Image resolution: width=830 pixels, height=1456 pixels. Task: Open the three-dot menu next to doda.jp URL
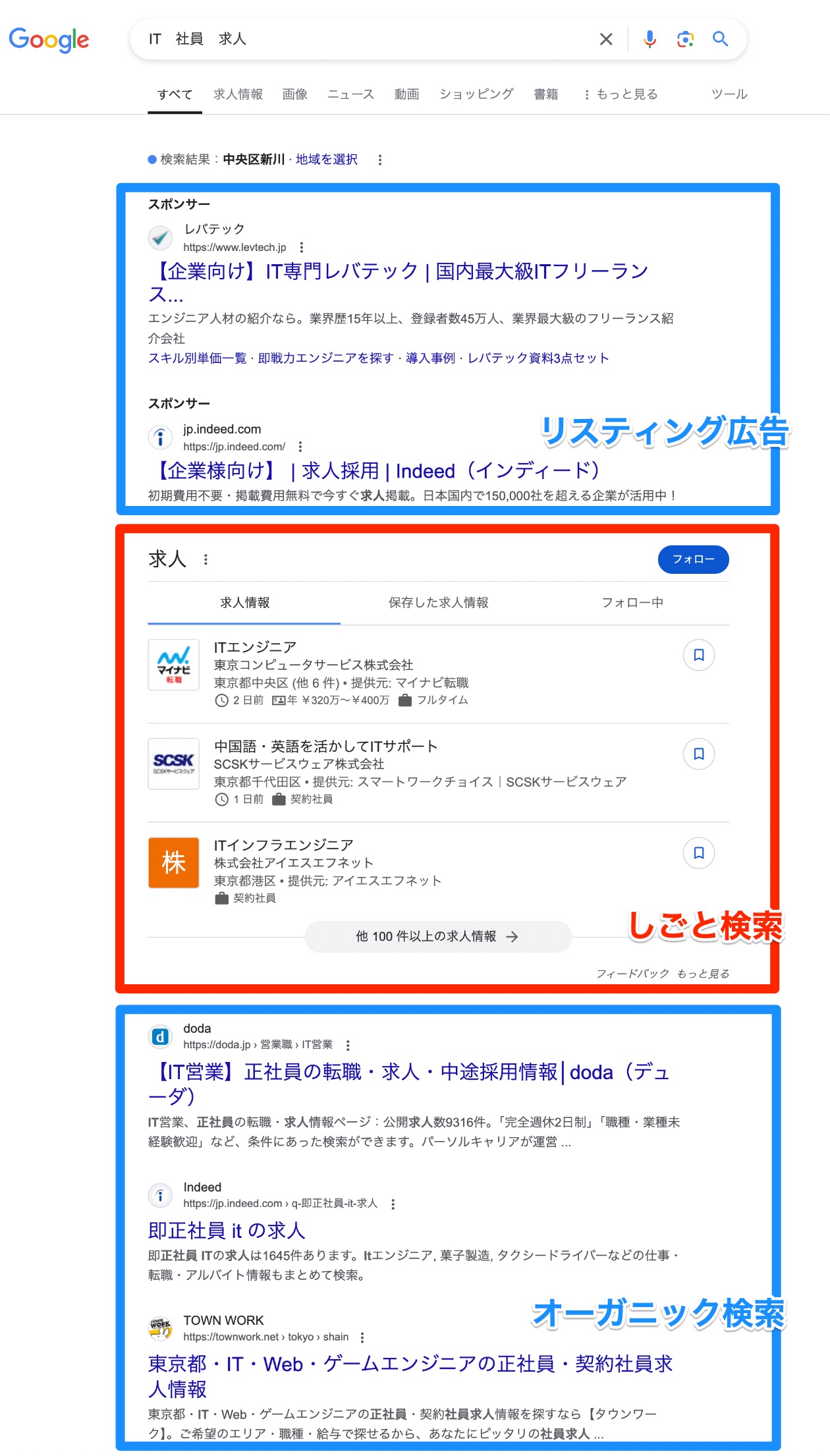pyautogui.click(x=348, y=1045)
